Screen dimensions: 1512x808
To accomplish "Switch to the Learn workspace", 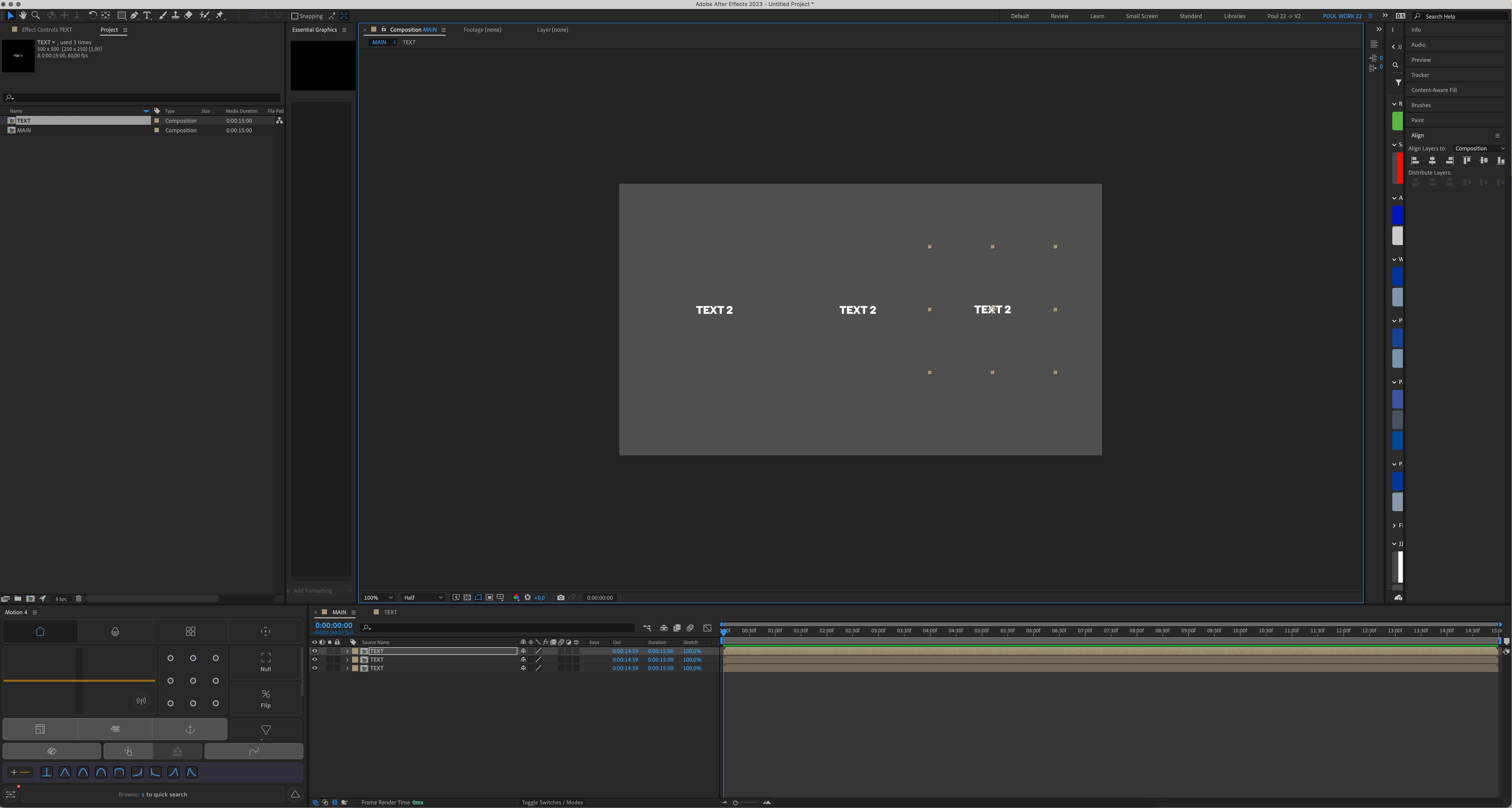I will tap(1097, 16).
